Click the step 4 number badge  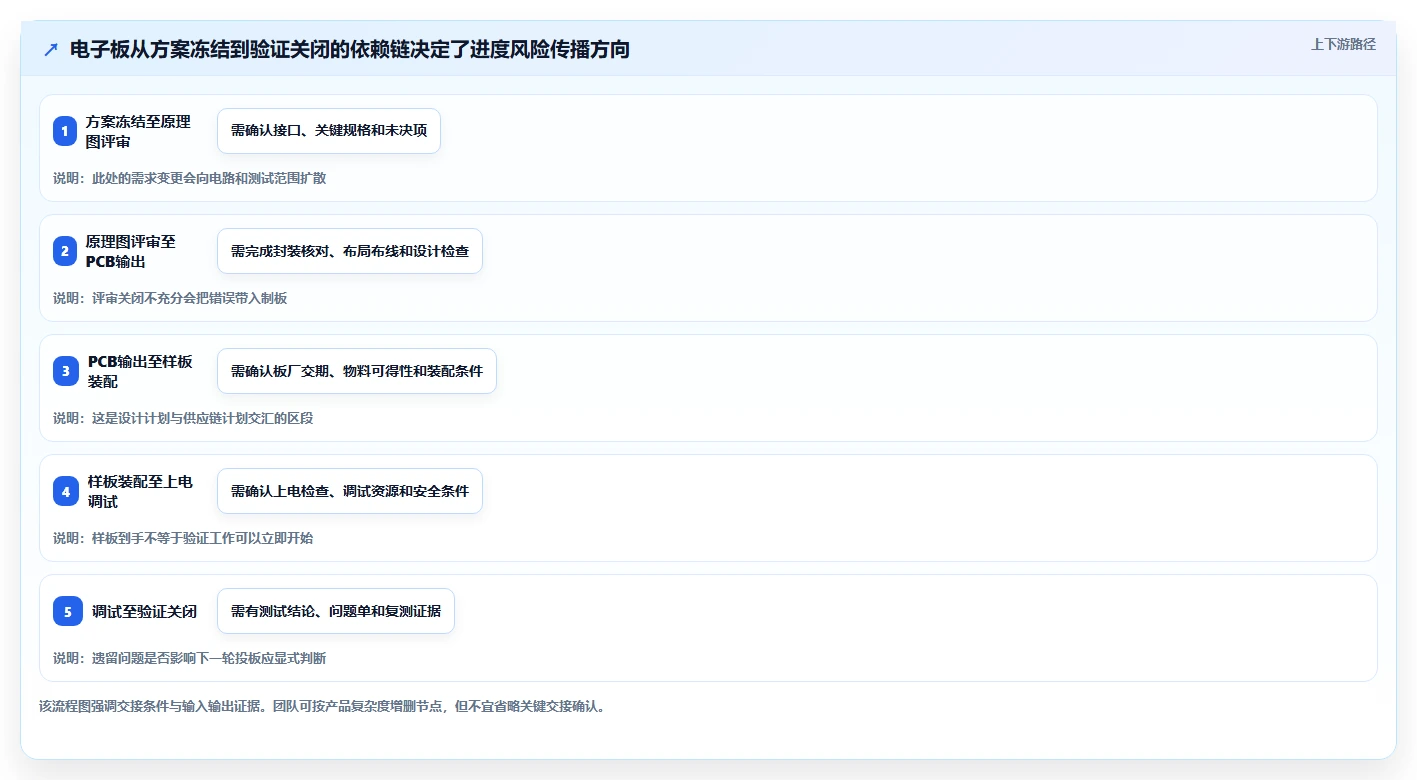coord(66,491)
